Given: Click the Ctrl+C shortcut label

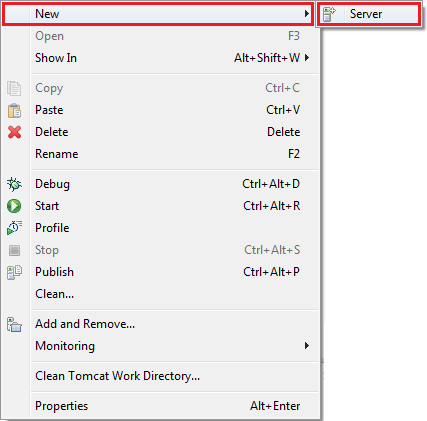Looking at the screenshot, I should 283,88.
